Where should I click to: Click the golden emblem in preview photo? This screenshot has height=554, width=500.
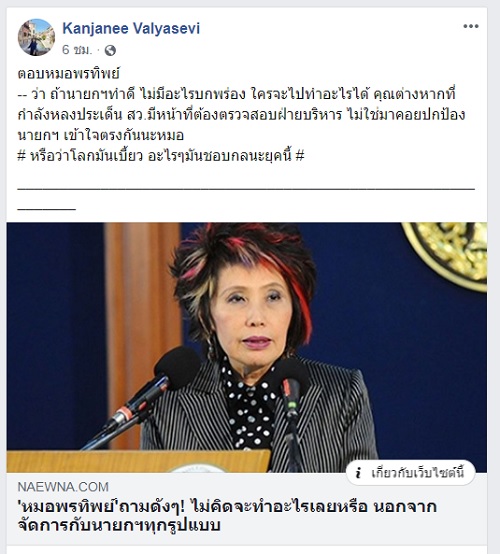click(x=447, y=255)
